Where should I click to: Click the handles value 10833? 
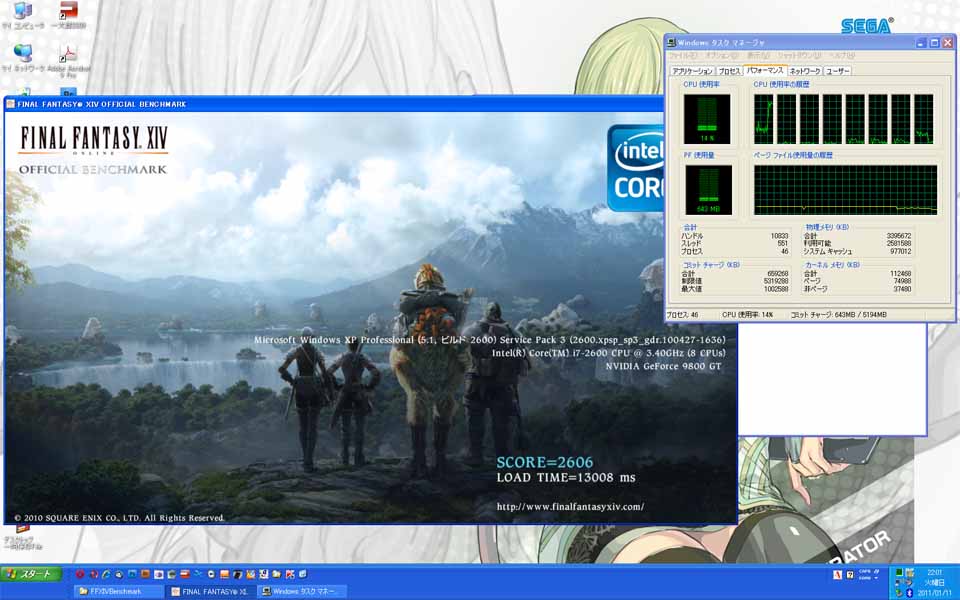point(779,236)
